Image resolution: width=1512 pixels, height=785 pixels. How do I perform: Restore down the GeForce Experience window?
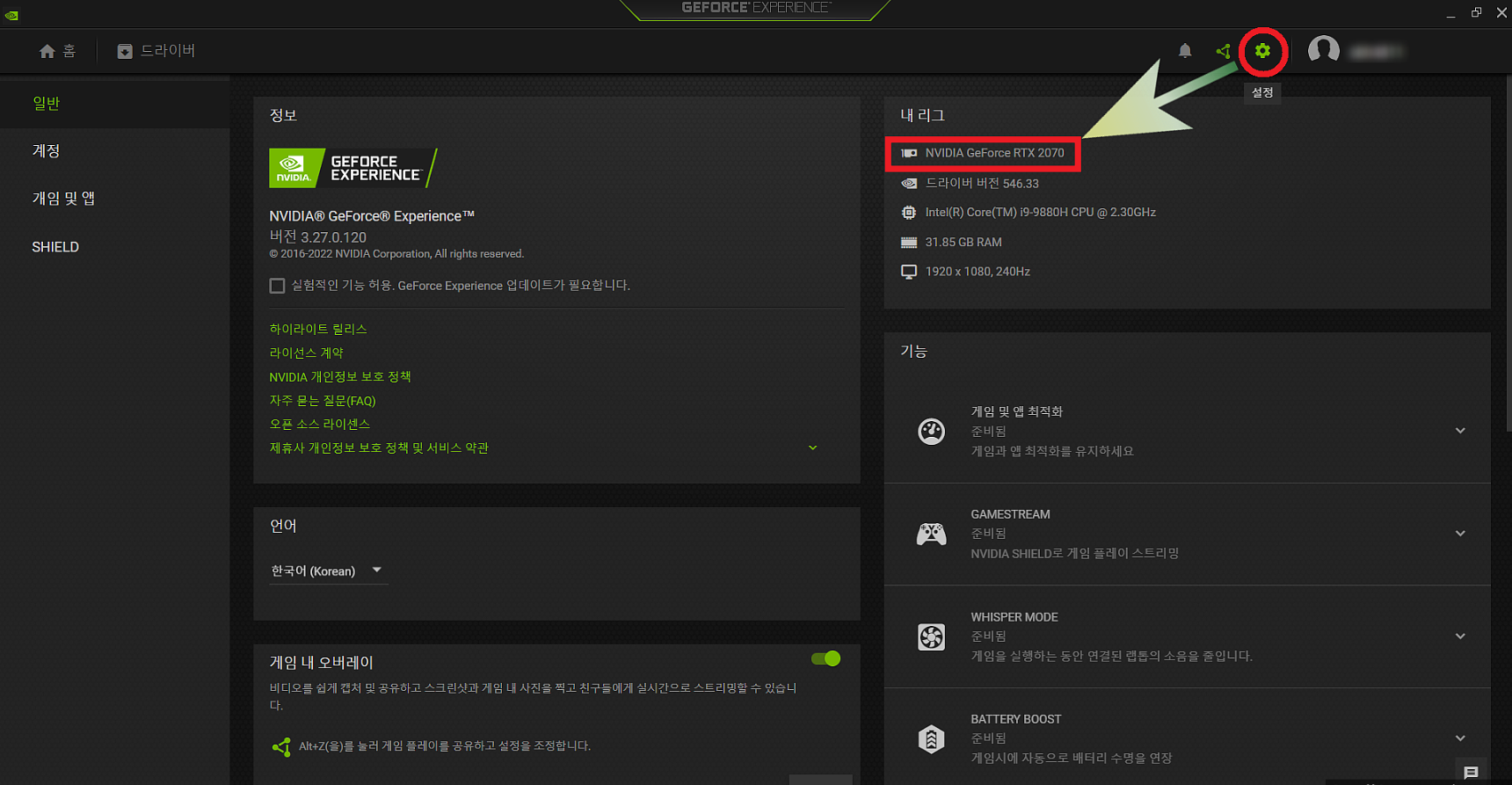[1477, 12]
